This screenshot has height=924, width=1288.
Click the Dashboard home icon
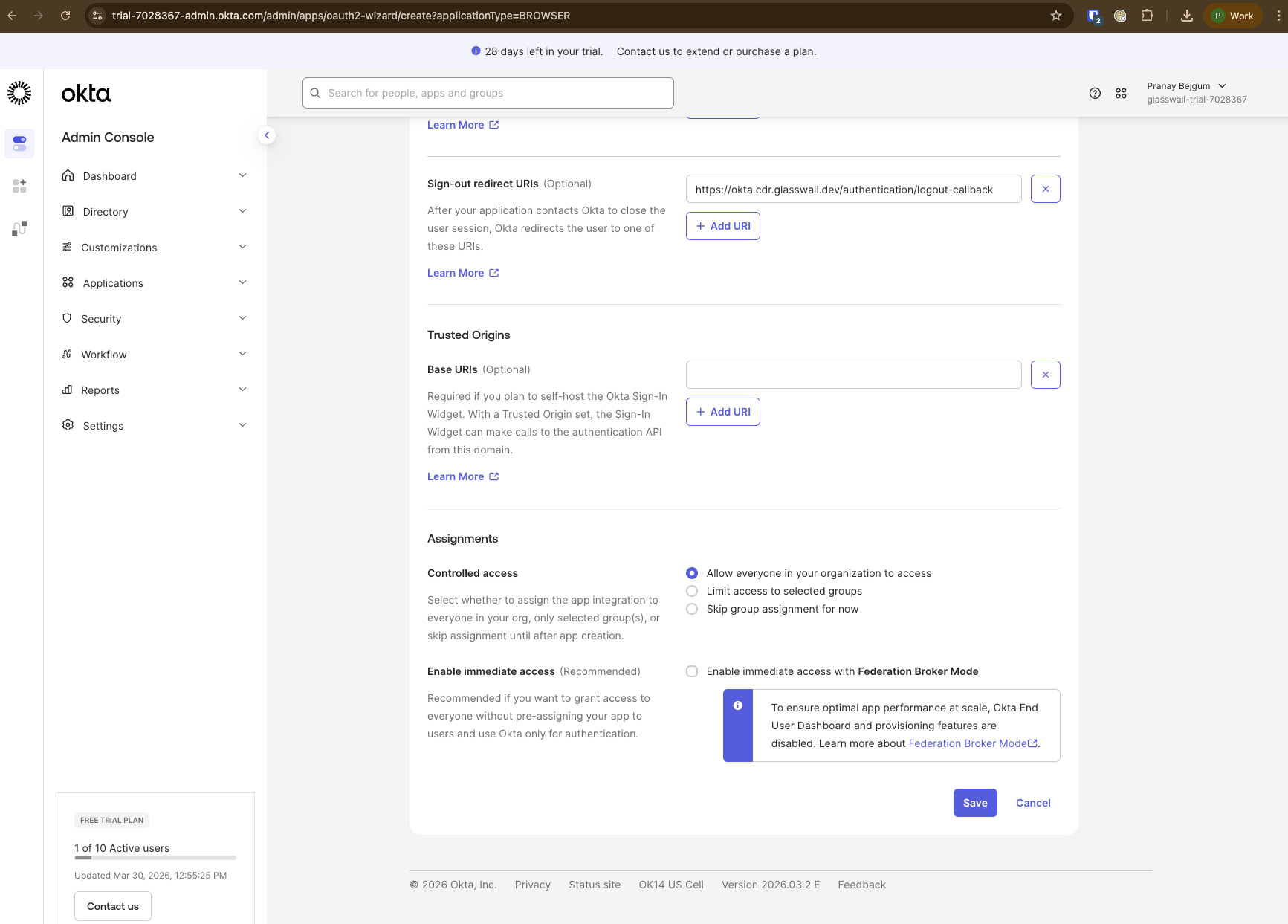68,175
